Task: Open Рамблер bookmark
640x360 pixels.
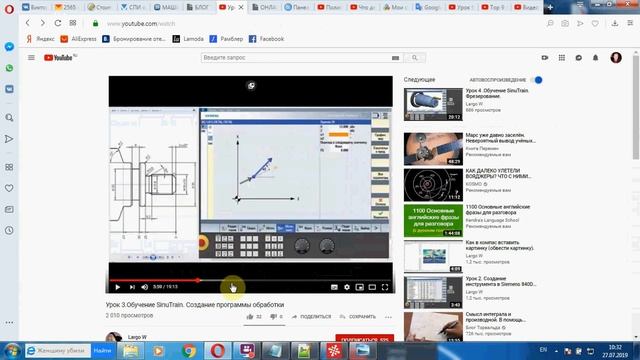Action: click(227, 39)
